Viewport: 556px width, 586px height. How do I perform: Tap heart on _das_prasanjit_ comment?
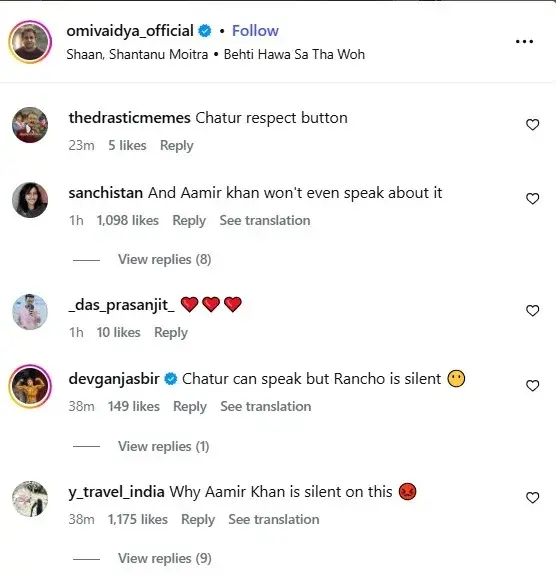[532, 311]
